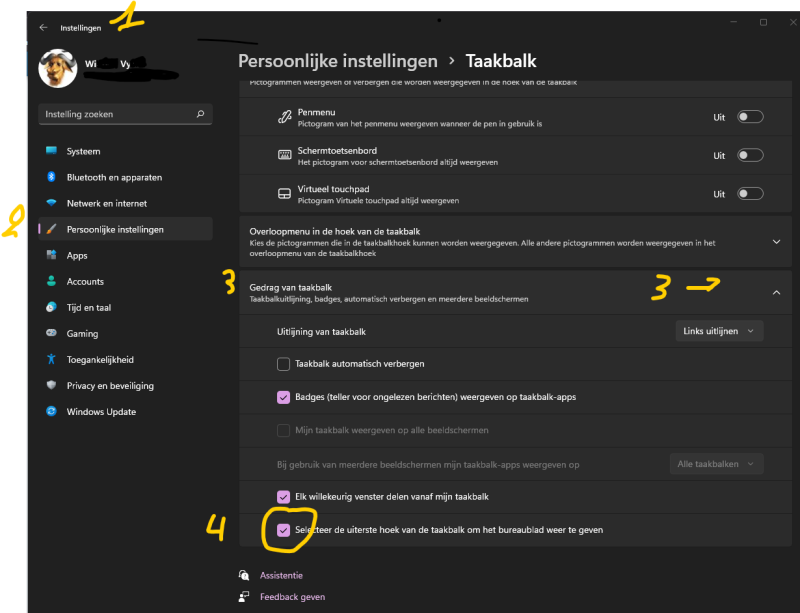Image resolution: width=800 pixels, height=613 pixels.
Task: Expand Overloopmenu in de hoek section
Action: point(777,242)
